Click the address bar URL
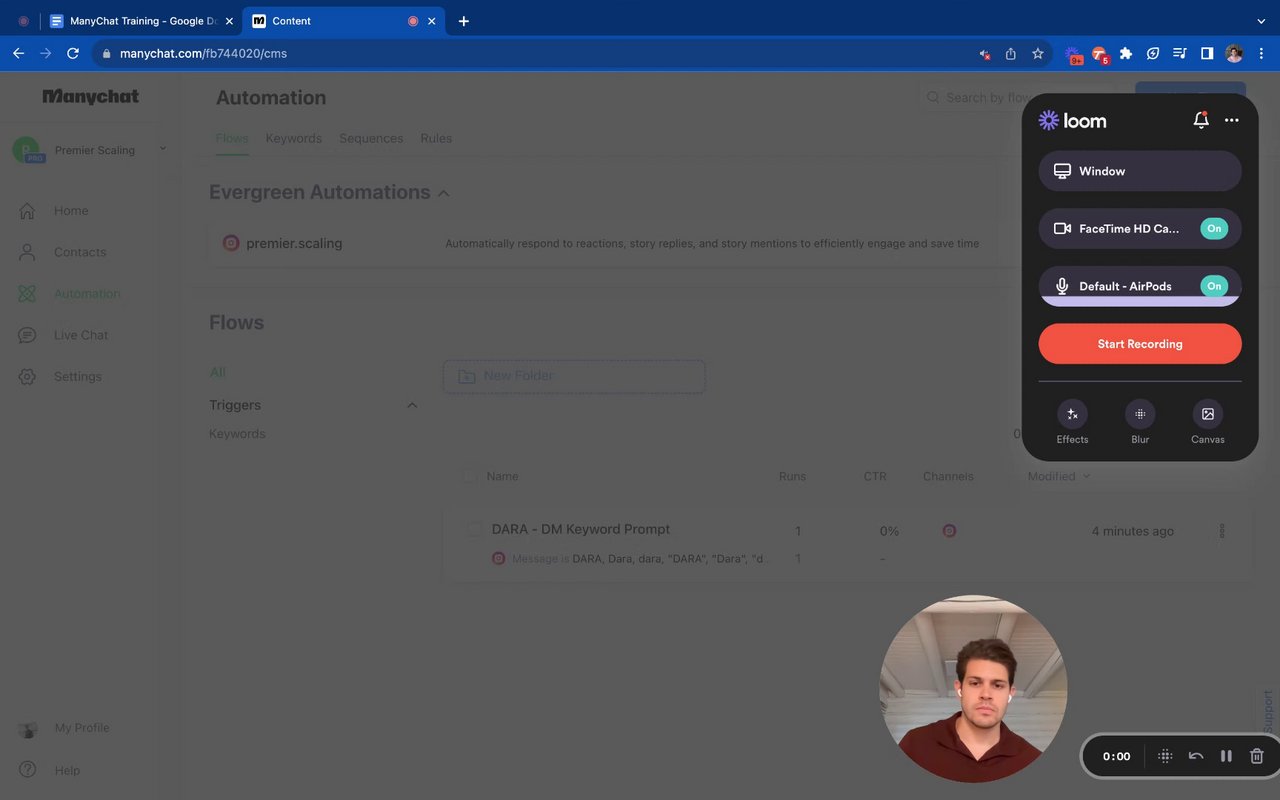 [203, 53]
